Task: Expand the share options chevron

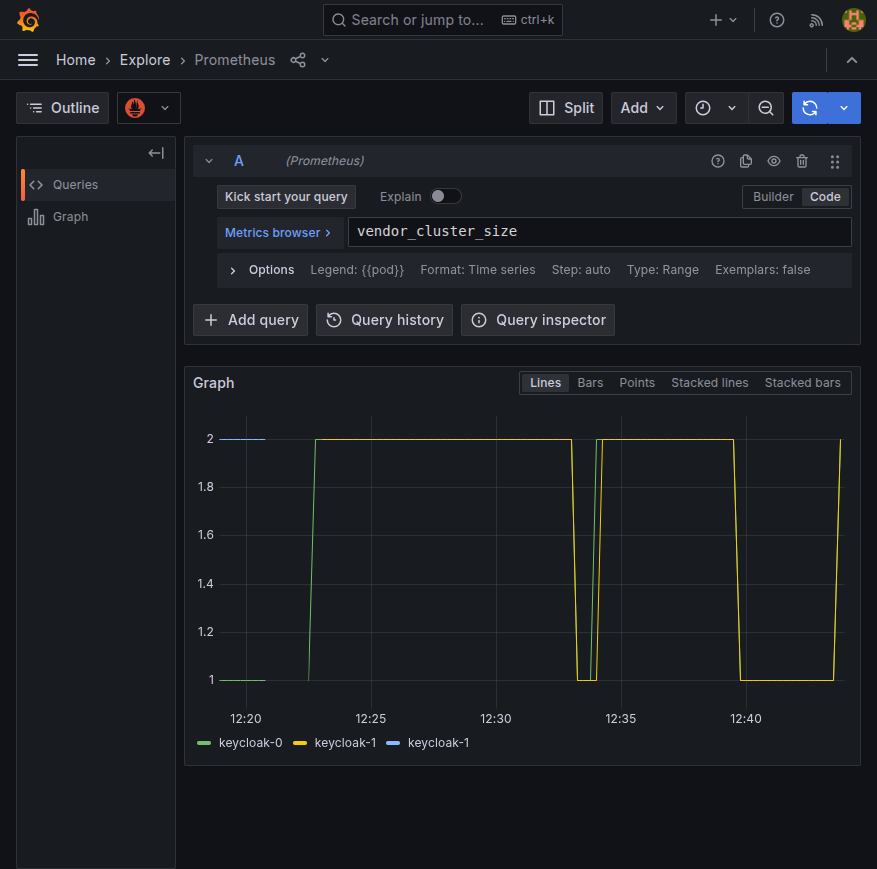Action: pyautogui.click(x=325, y=60)
